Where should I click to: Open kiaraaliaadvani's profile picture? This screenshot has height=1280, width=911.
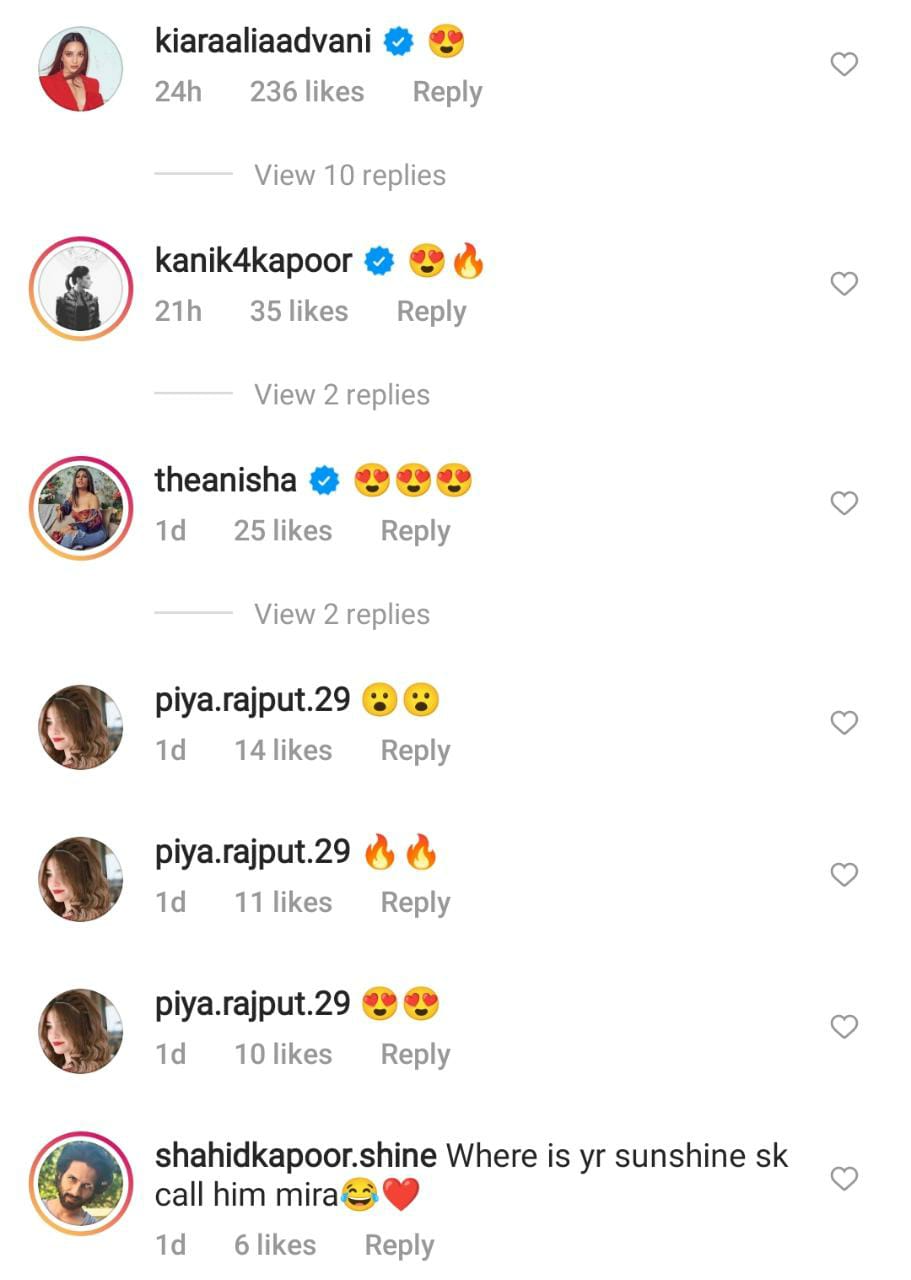(x=80, y=69)
